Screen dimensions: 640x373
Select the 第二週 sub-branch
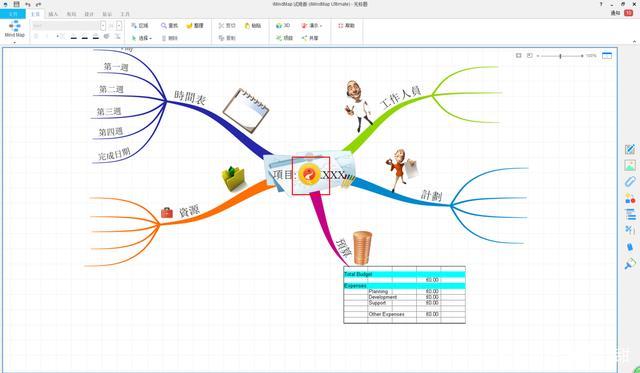pos(111,89)
